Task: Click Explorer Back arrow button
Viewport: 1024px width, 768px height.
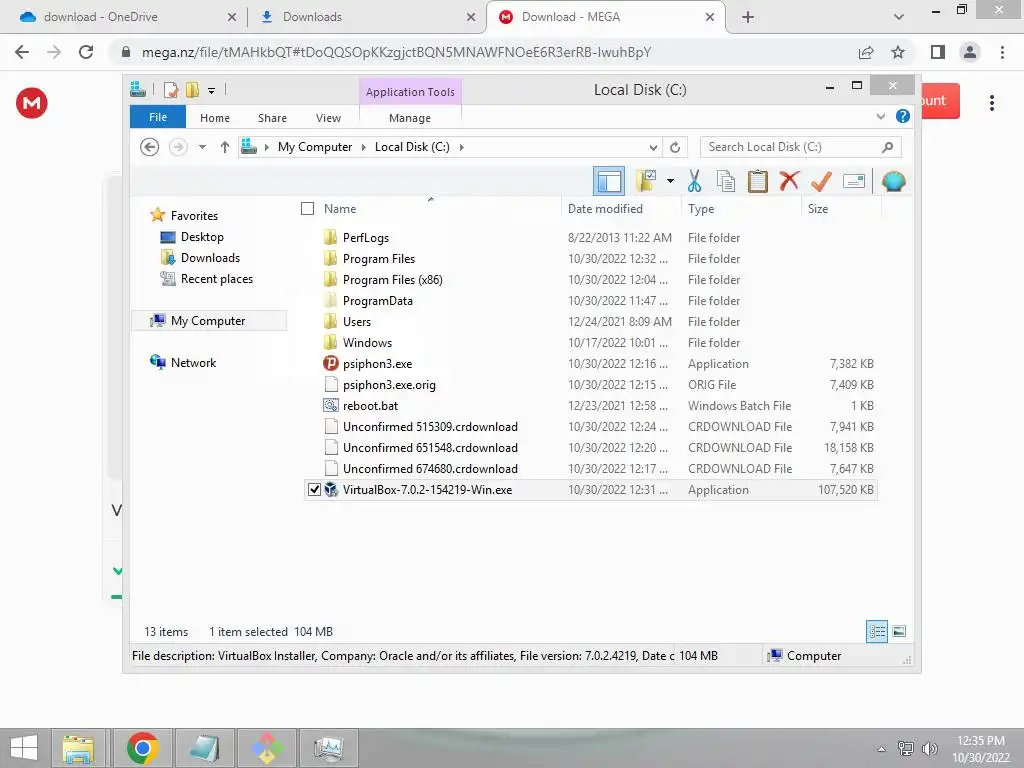Action: click(150, 147)
